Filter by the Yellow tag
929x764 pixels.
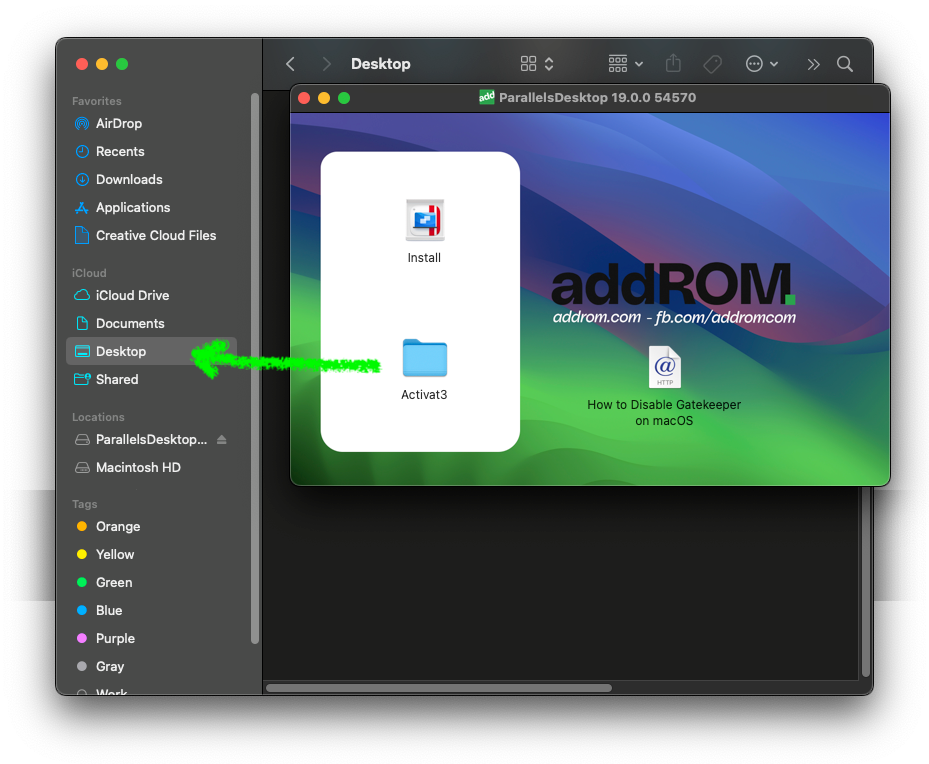[152, 554]
